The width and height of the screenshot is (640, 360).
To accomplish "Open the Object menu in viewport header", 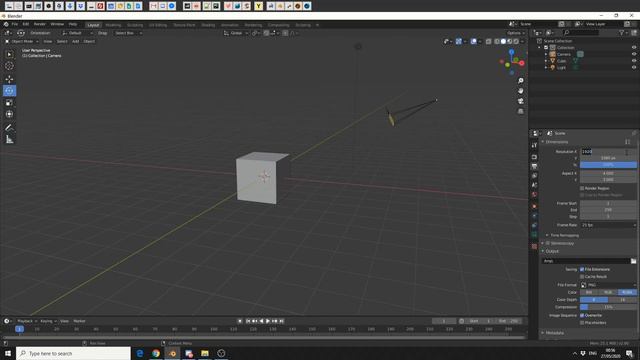I will point(89,41).
